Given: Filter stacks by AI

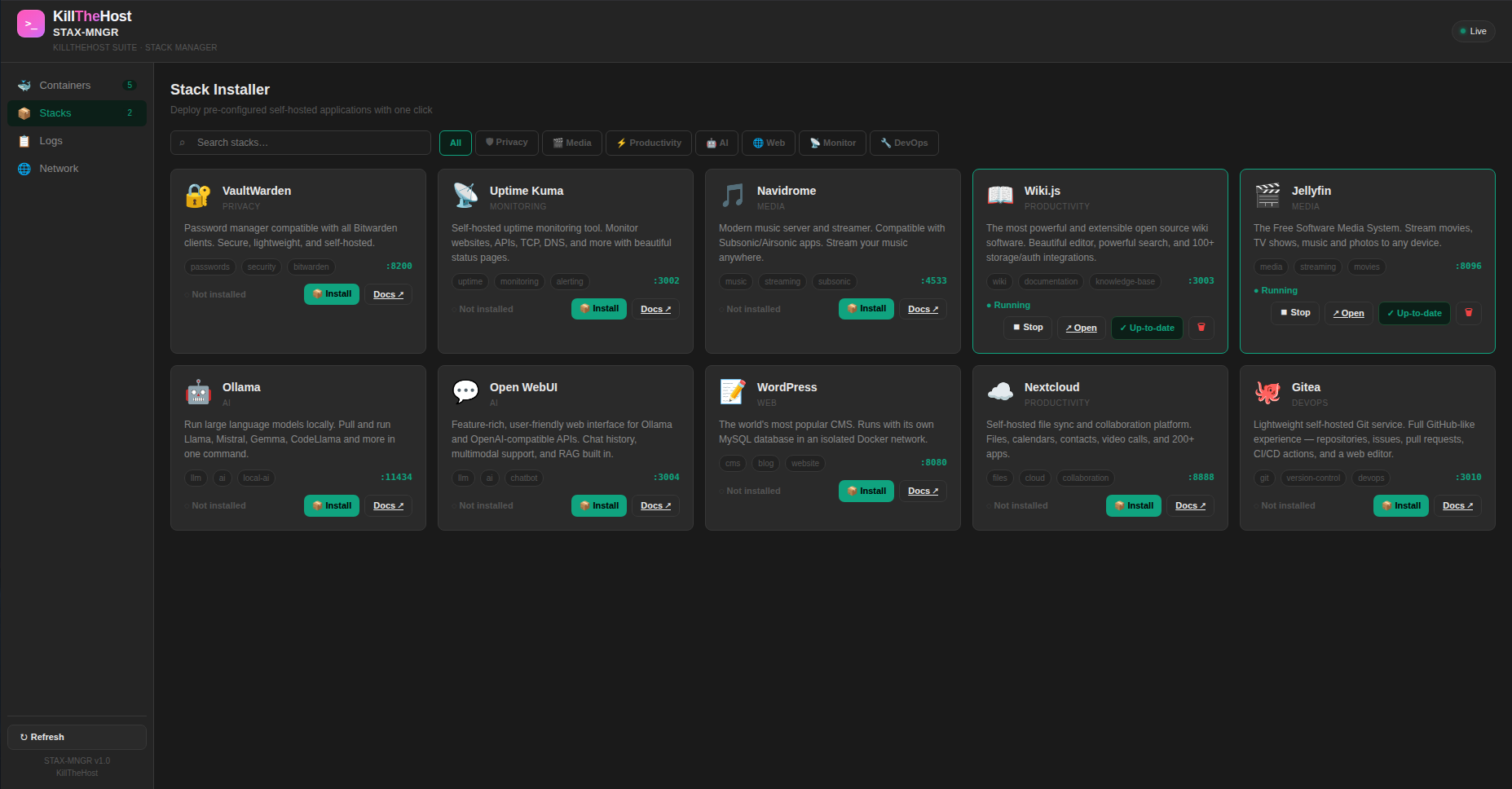Looking at the screenshot, I should tap(717, 143).
